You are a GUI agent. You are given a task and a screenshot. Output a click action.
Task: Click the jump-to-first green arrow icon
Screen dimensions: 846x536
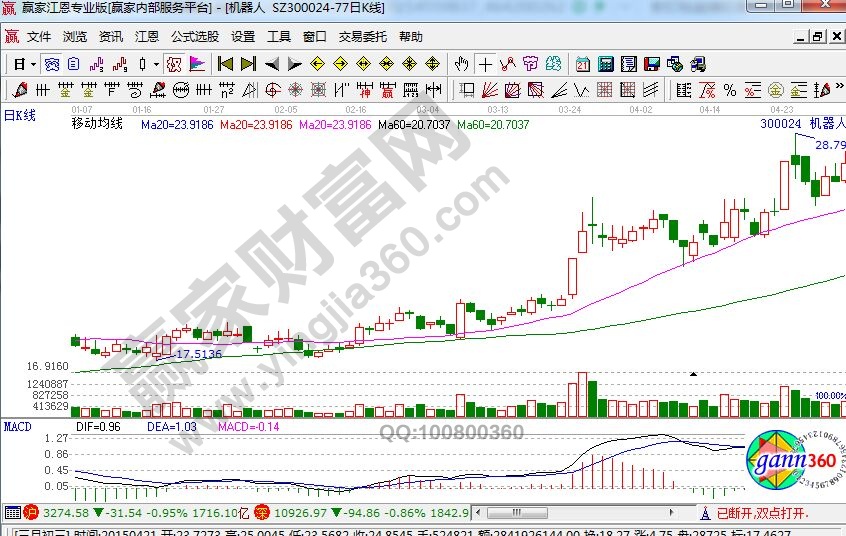(x=224, y=64)
